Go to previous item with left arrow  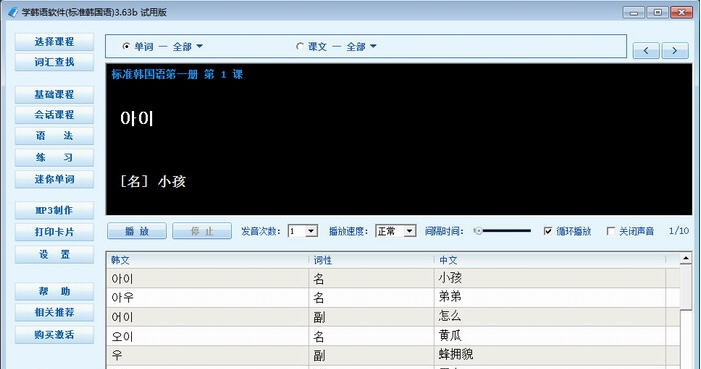646,51
